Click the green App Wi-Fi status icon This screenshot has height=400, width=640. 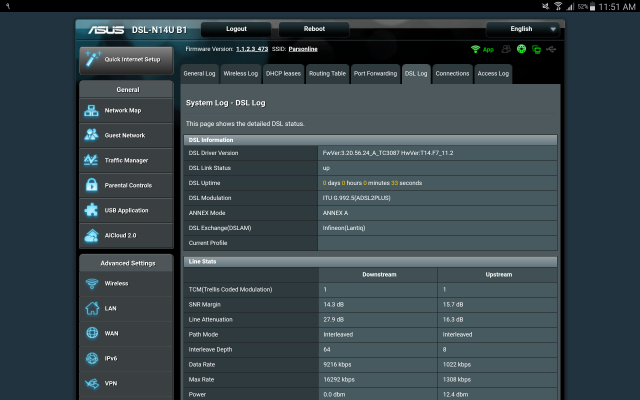pos(474,48)
